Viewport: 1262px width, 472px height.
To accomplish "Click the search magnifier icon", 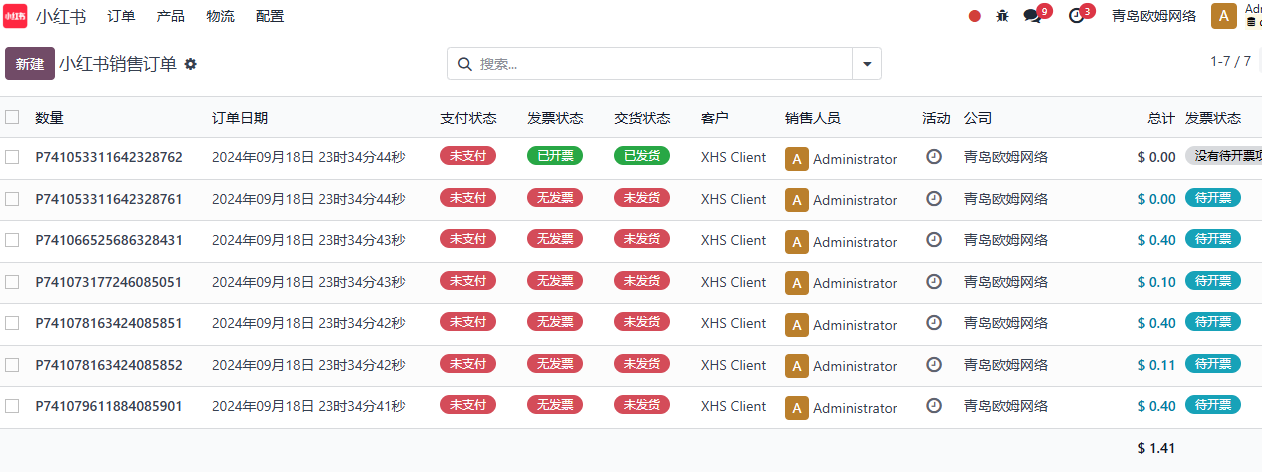I will point(464,64).
